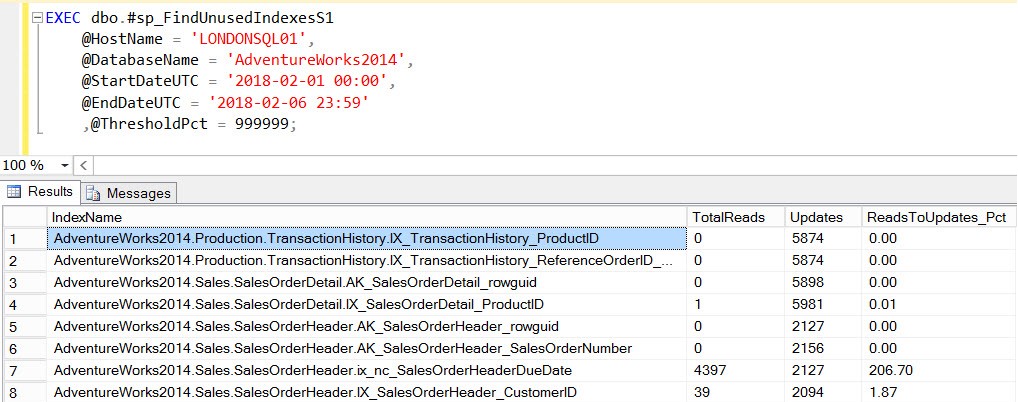Select the IX_SalesOrderDetail_ProductID index cell

367,305
